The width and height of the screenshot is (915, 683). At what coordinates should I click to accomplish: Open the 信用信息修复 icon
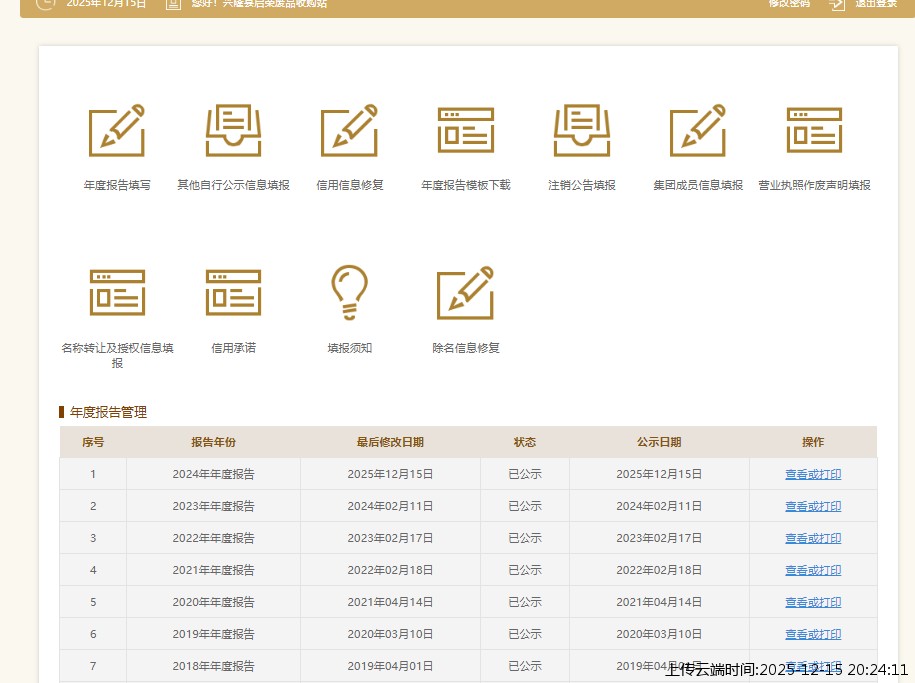coord(349,131)
